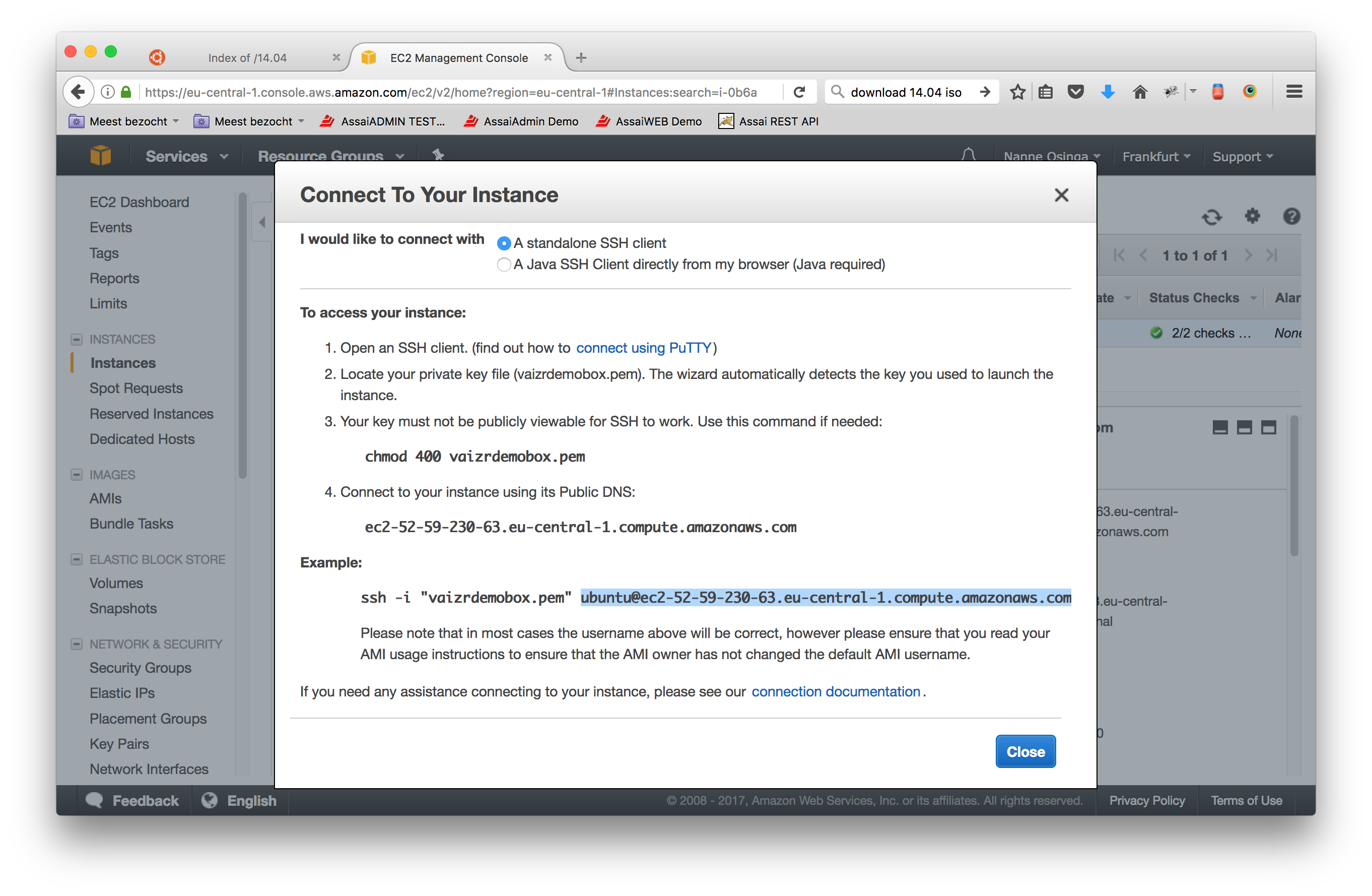Collapse the INSTANCES sidebar section
Viewport: 1372px width, 896px height.
[x=76, y=339]
